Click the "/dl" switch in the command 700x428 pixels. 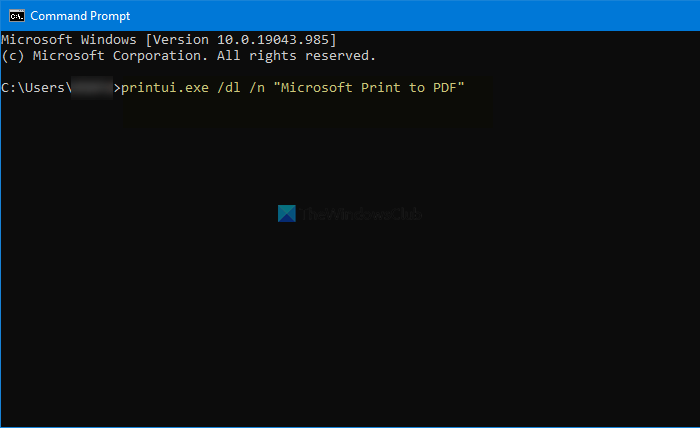click(231, 89)
